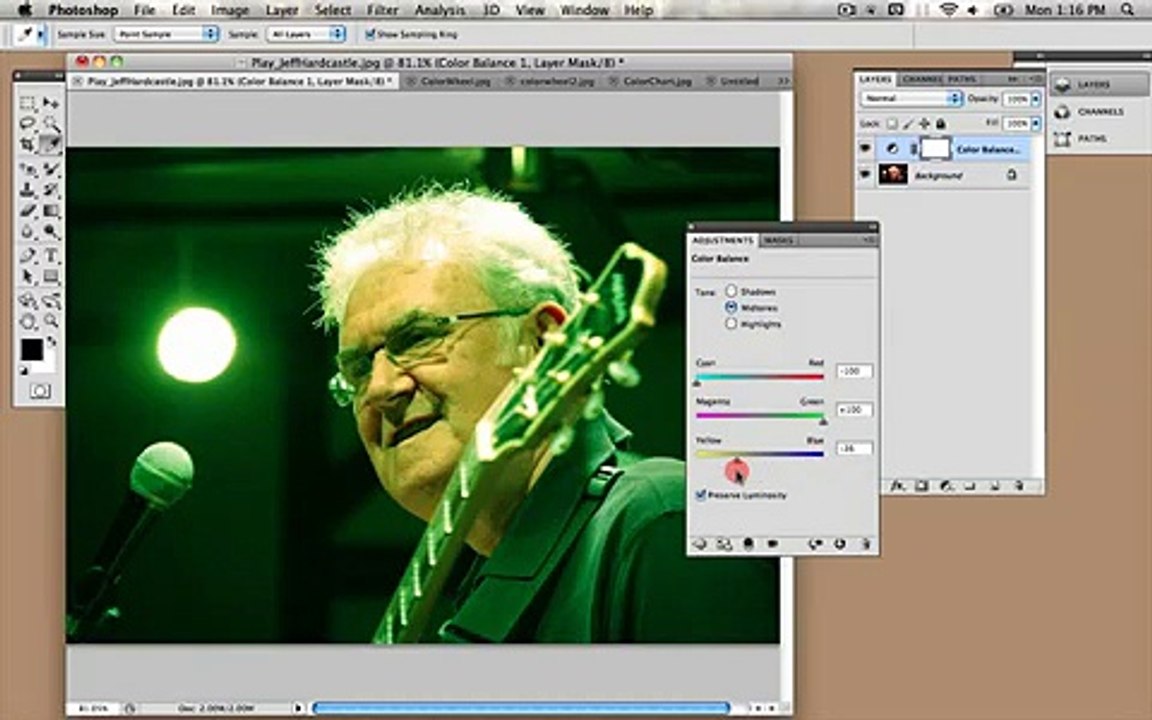Screen dimensions: 1152x720
Task: Reset default foreground and background colors
Action: (x=24, y=371)
